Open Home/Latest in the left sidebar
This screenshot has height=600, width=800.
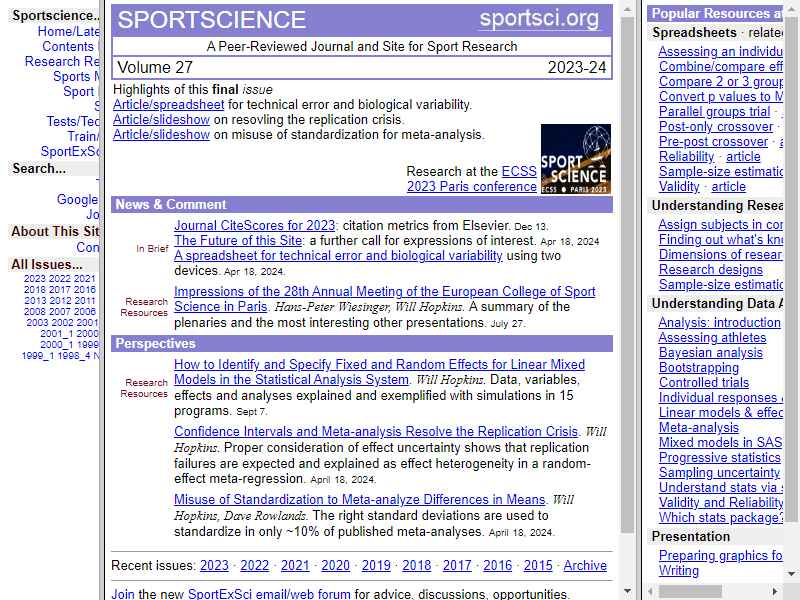(x=68, y=32)
